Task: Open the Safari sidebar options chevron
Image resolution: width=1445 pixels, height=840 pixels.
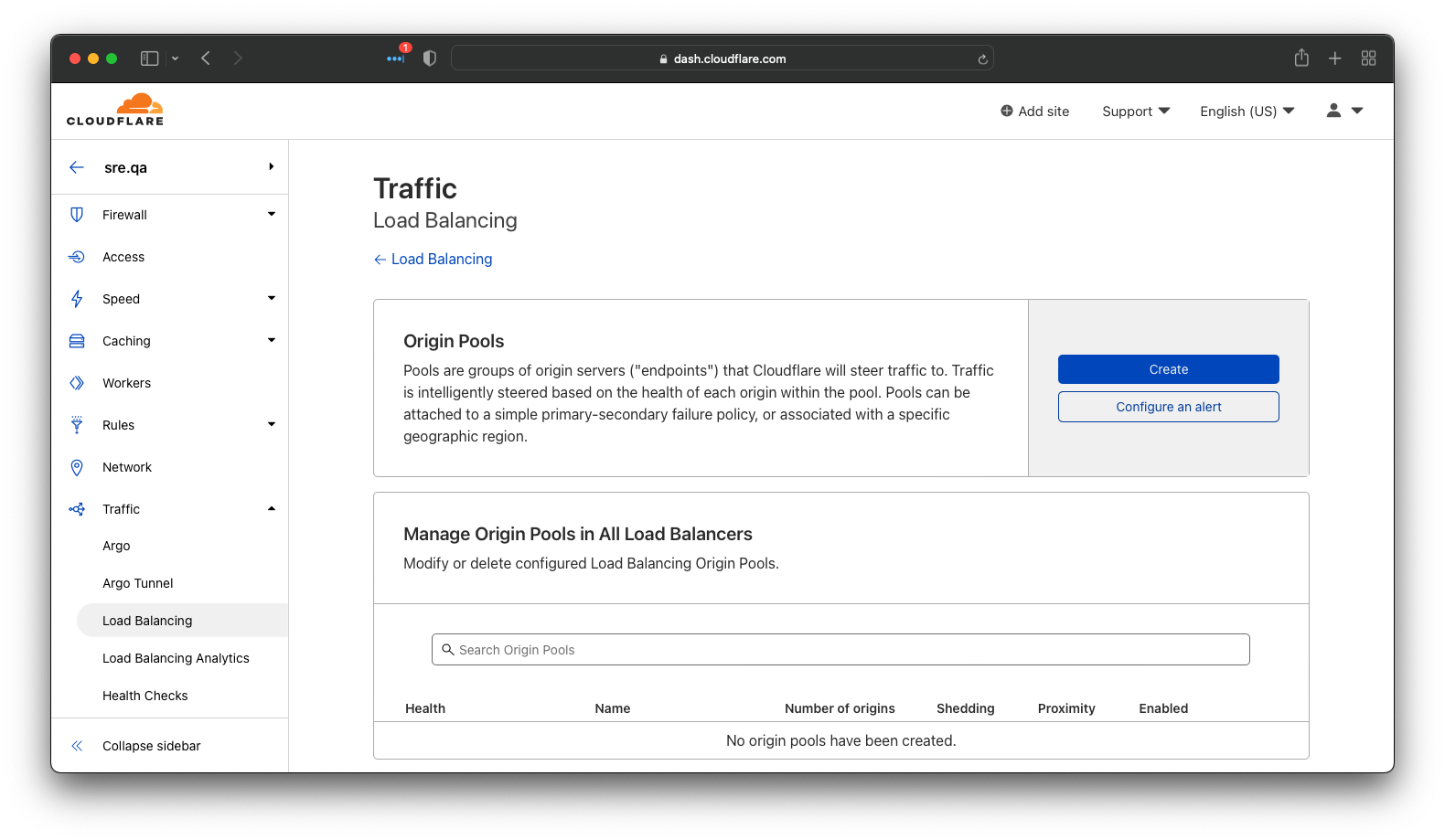Action: 175,58
